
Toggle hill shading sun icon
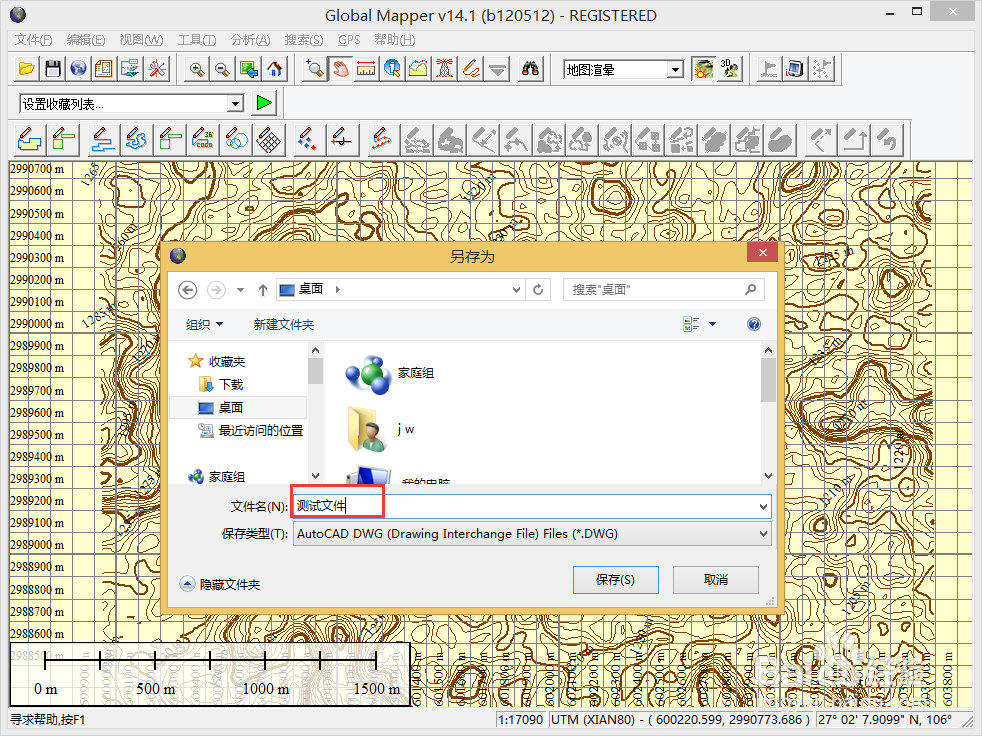(703, 68)
